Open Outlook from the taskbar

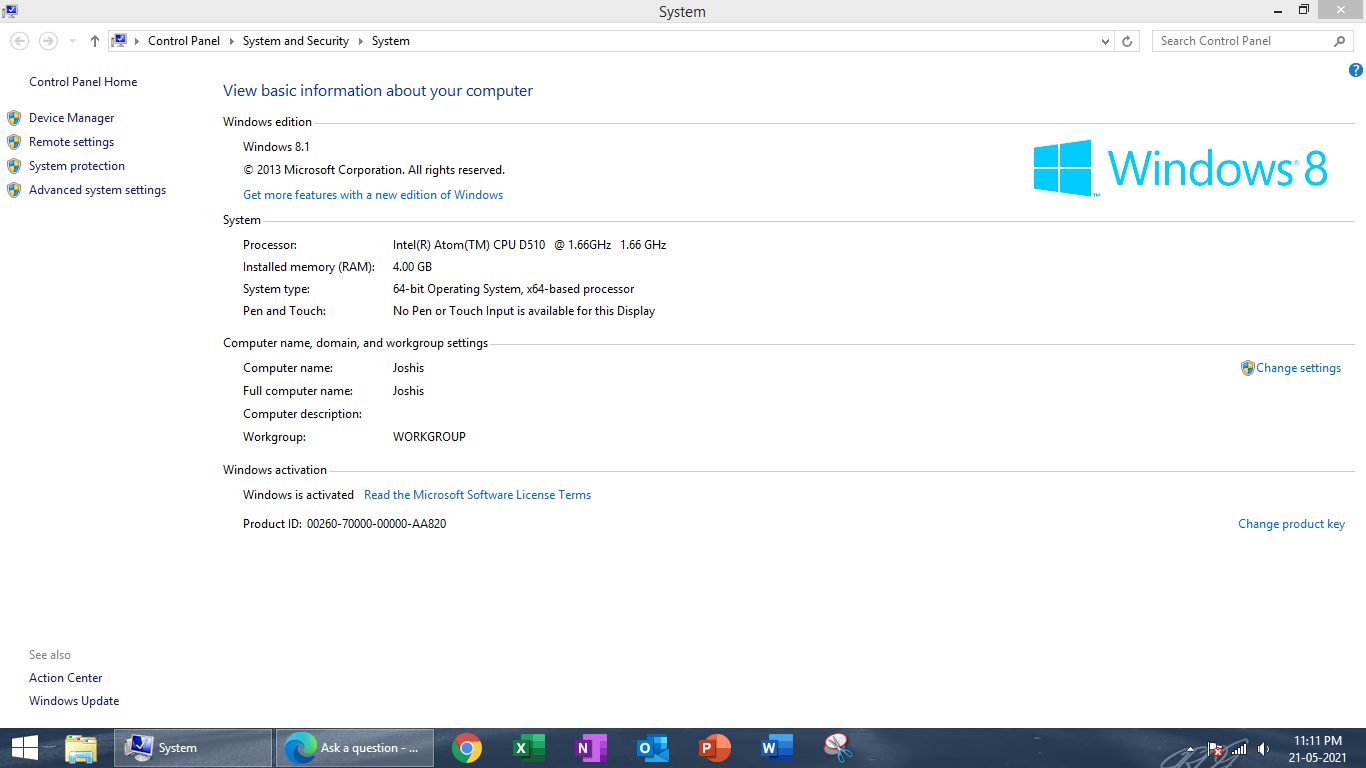point(653,747)
